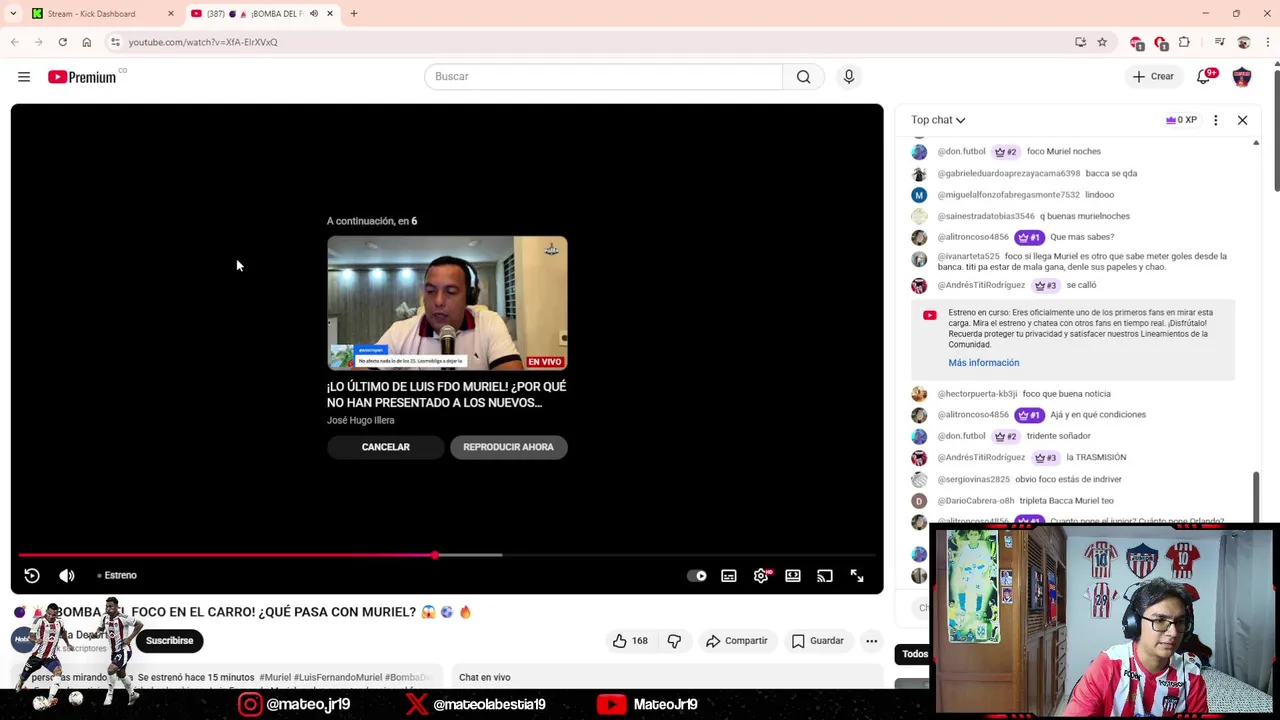The height and width of the screenshot is (720, 1280).
Task: Open more actions menu below video
Action: pyautogui.click(x=872, y=641)
